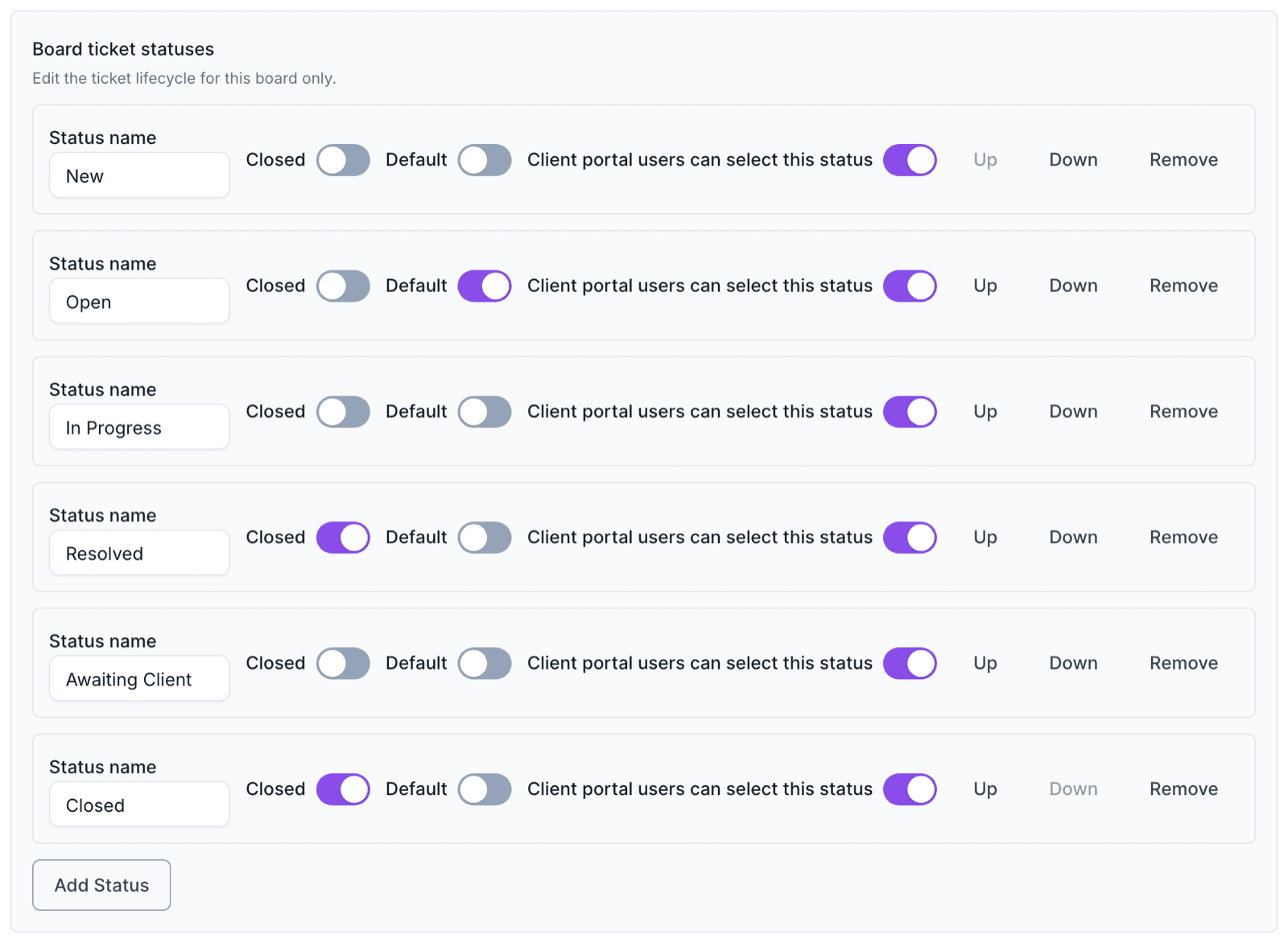Move New status Down

(1073, 160)
